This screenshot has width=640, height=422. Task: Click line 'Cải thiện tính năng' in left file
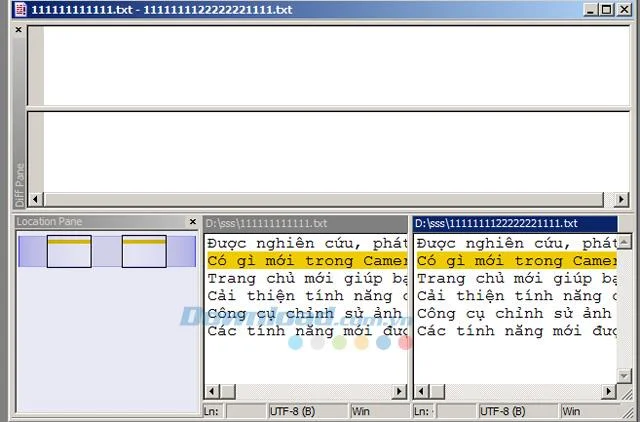307,295
